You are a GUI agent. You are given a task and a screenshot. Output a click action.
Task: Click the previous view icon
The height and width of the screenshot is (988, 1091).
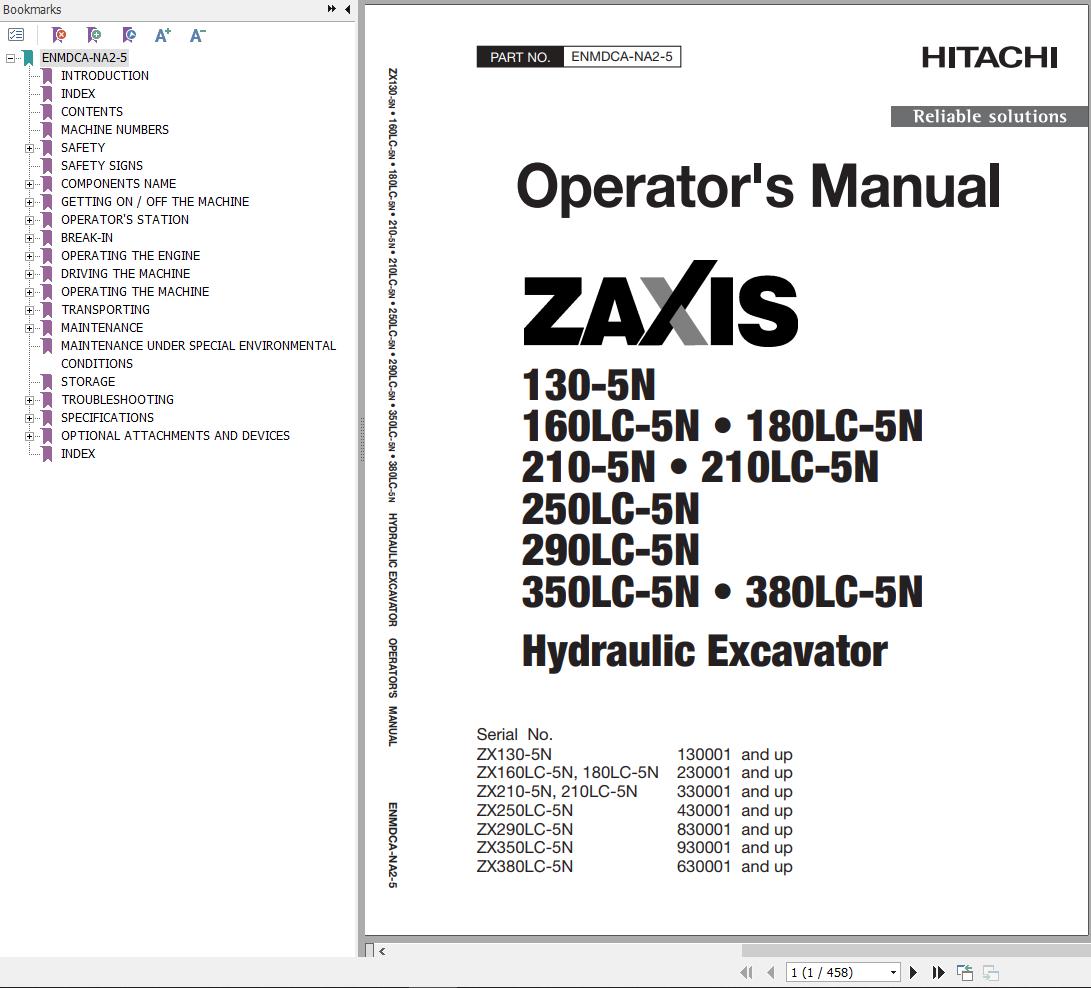[x=965, y=972]
